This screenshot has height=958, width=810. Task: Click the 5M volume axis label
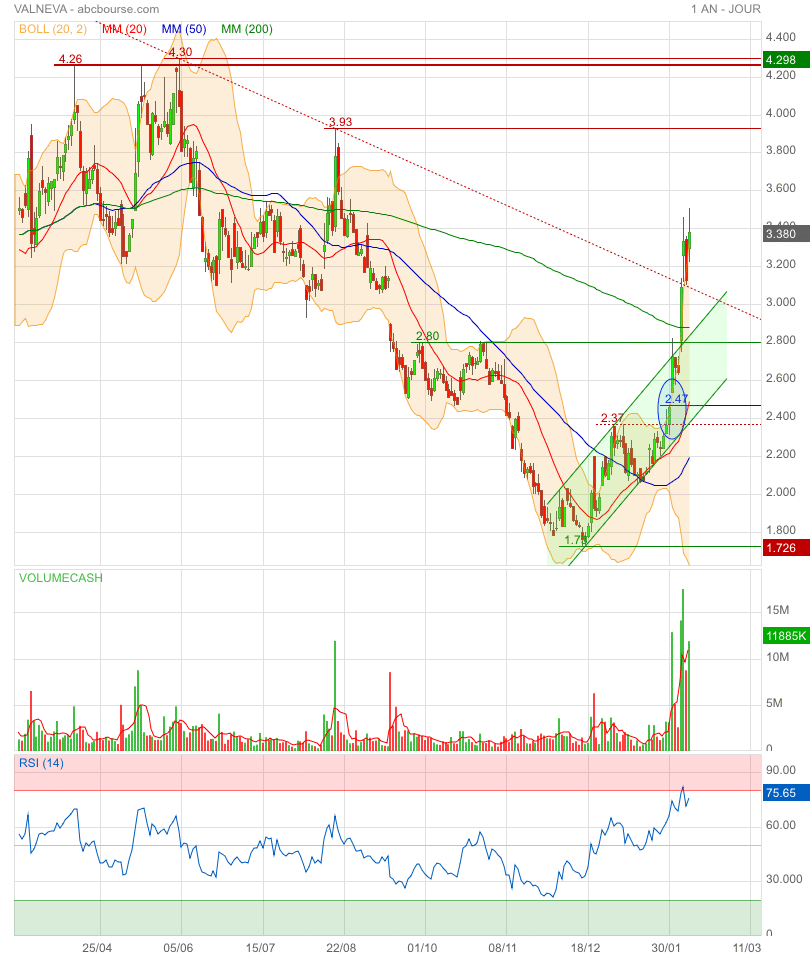click(x=775, y=703)
